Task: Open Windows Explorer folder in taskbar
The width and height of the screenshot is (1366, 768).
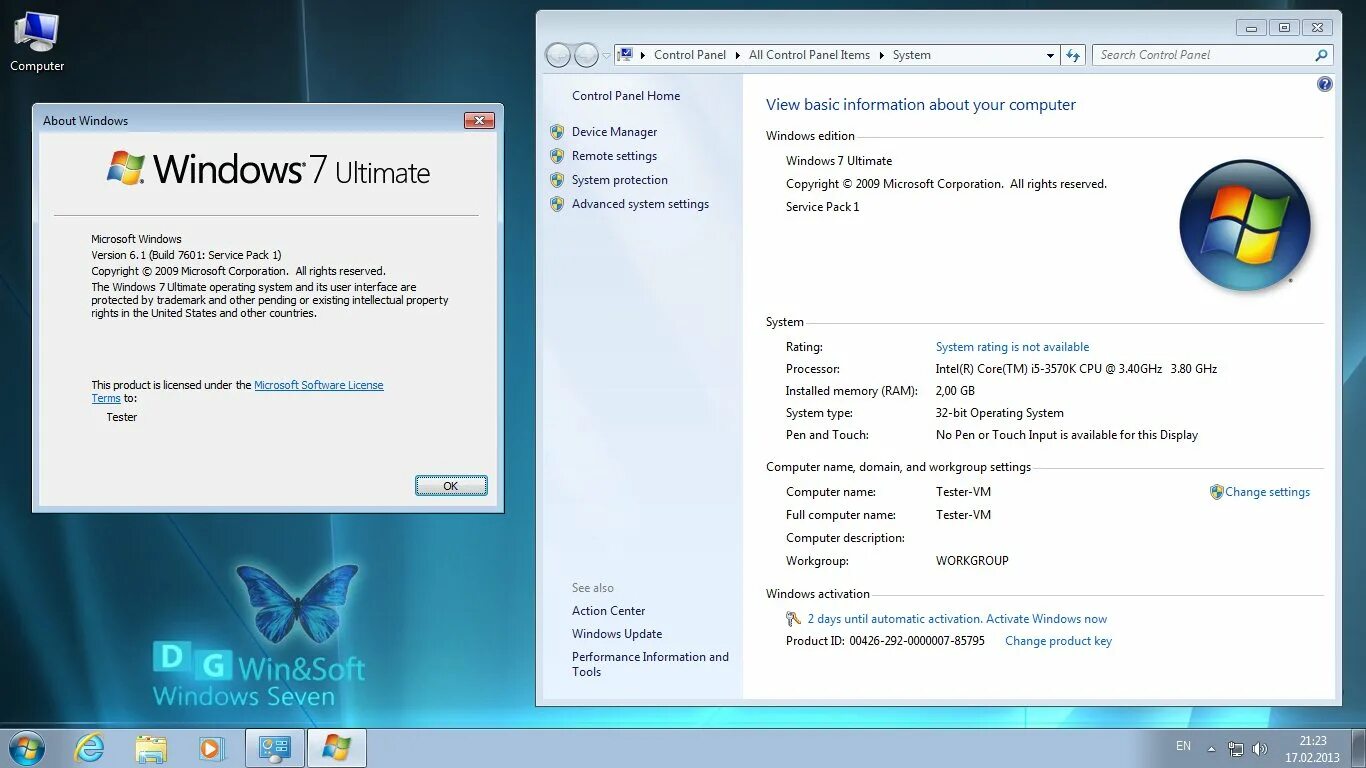Action: 151,748
